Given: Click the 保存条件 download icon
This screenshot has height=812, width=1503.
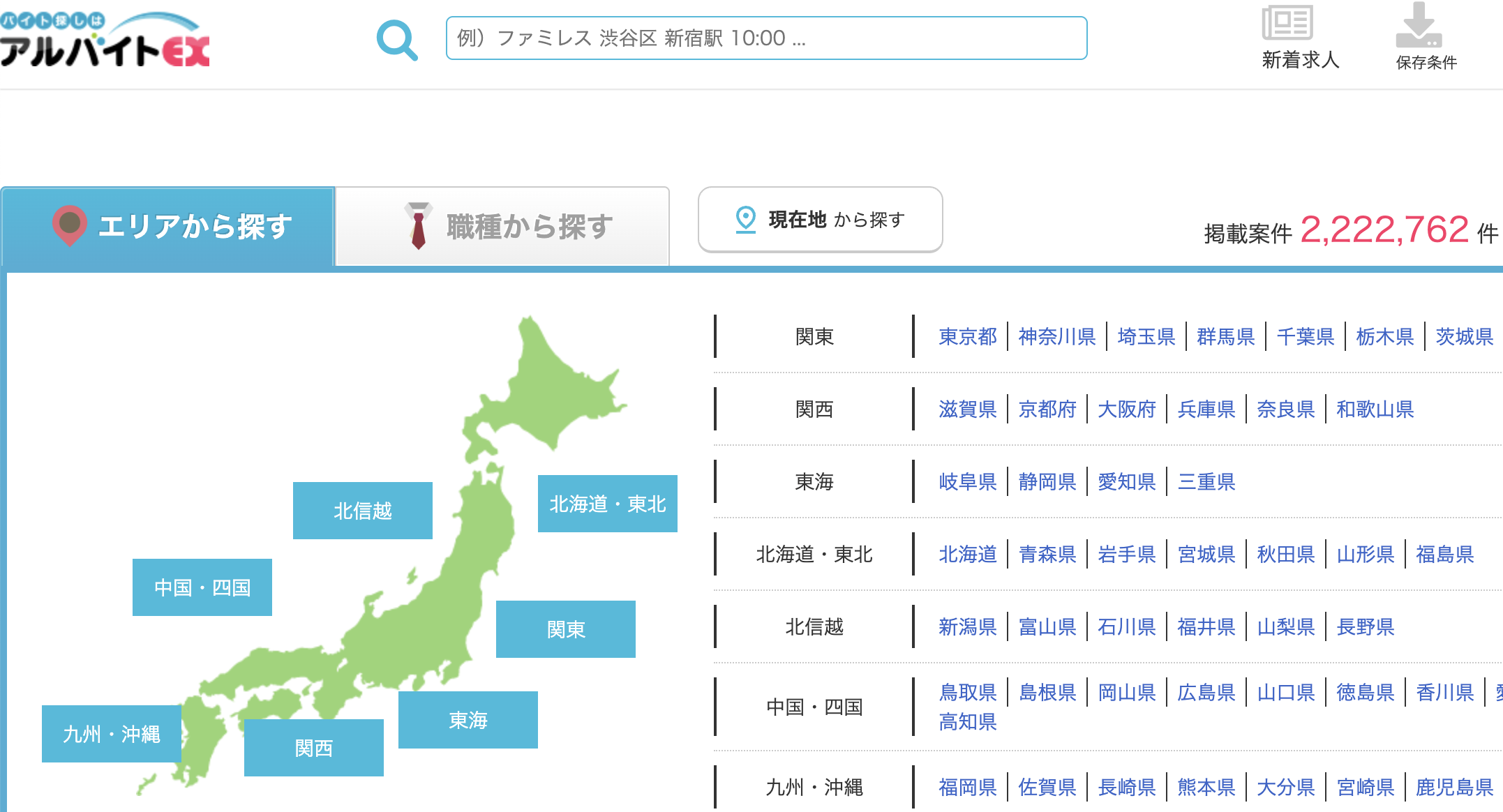Looking at the screenshot, I should click(x=1419, y=24).
